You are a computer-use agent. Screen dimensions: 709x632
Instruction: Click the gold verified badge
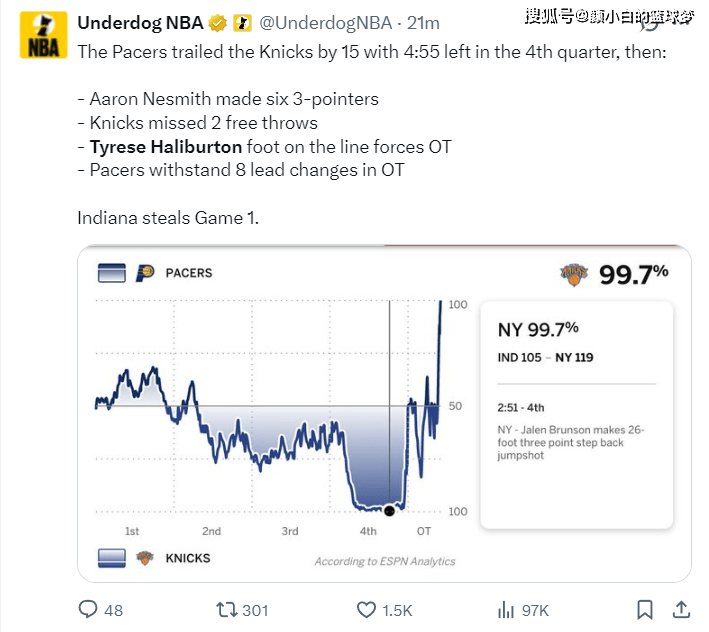pyautogui.click(x=217, y=23)
